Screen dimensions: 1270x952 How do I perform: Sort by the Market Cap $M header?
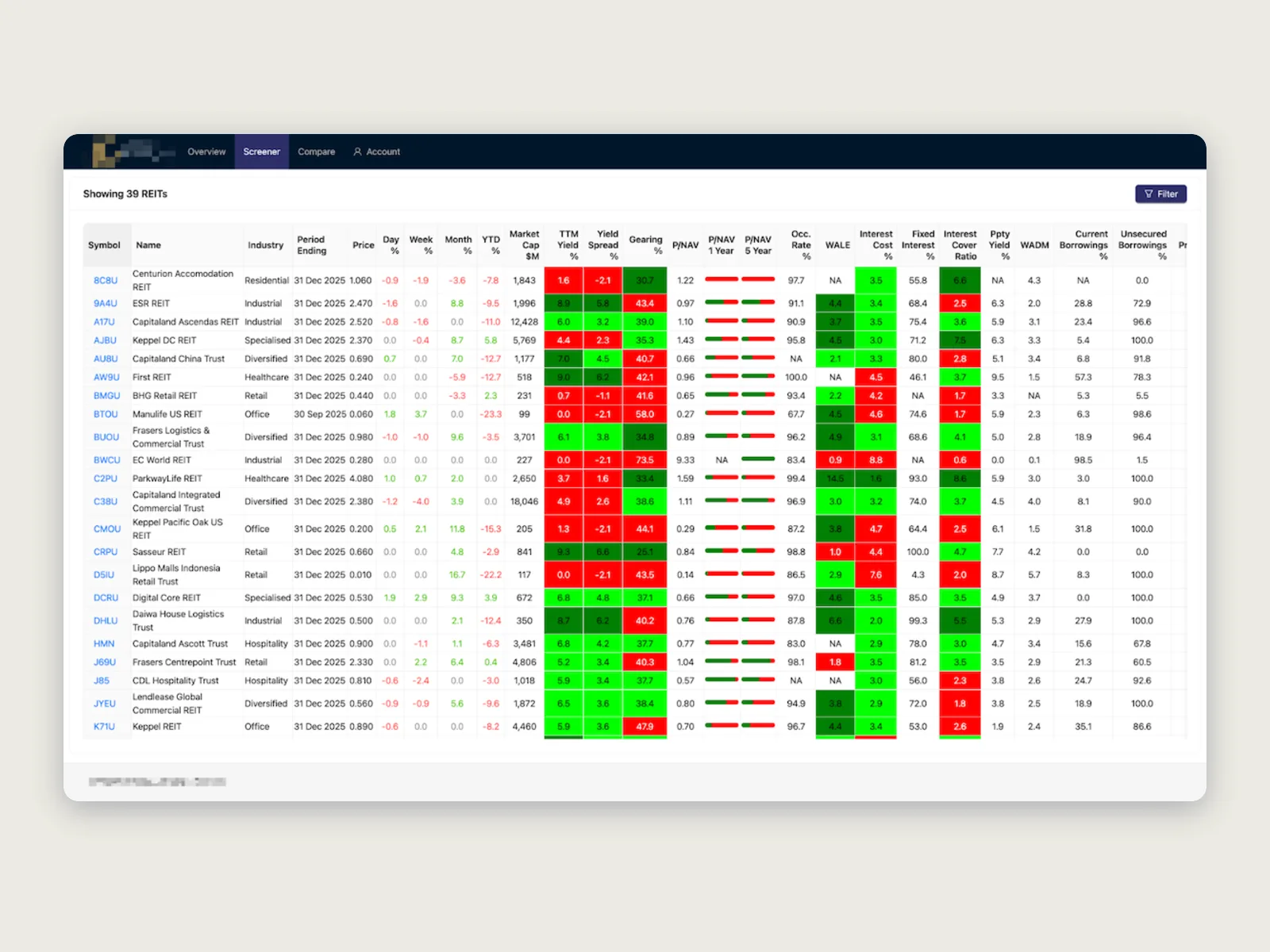[x=525, y=245]
